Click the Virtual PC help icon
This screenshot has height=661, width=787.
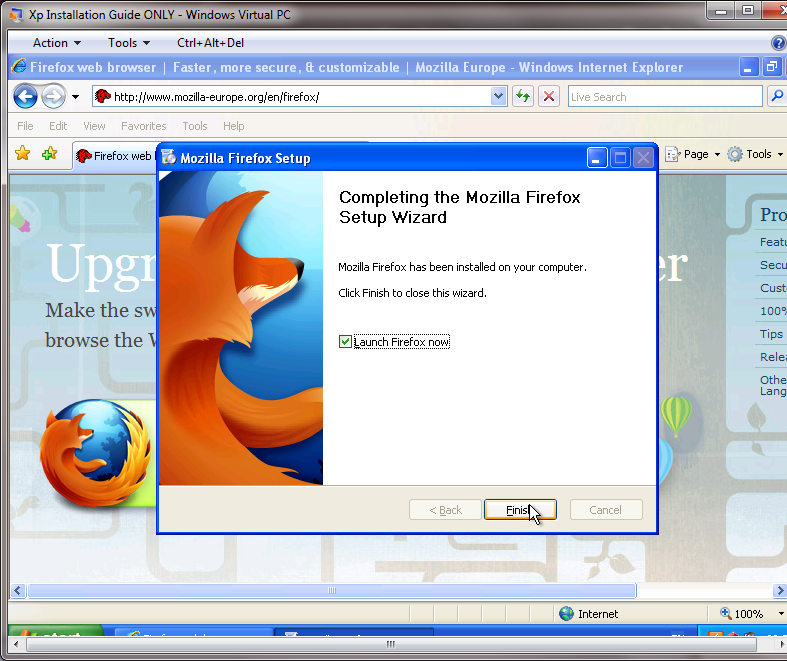[778, 43]
